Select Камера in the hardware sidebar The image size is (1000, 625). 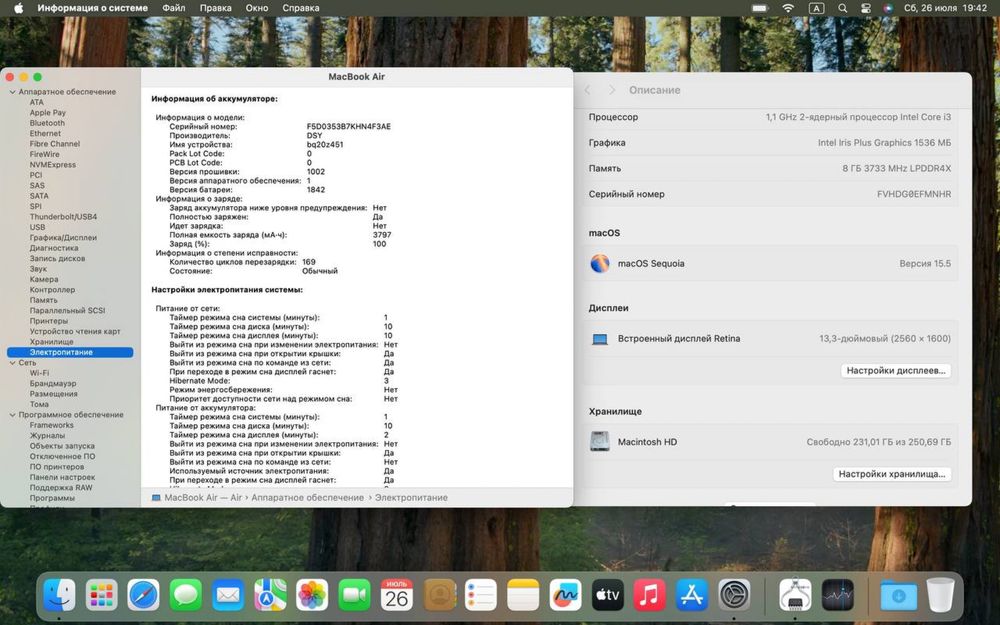[x=44, y=279]
